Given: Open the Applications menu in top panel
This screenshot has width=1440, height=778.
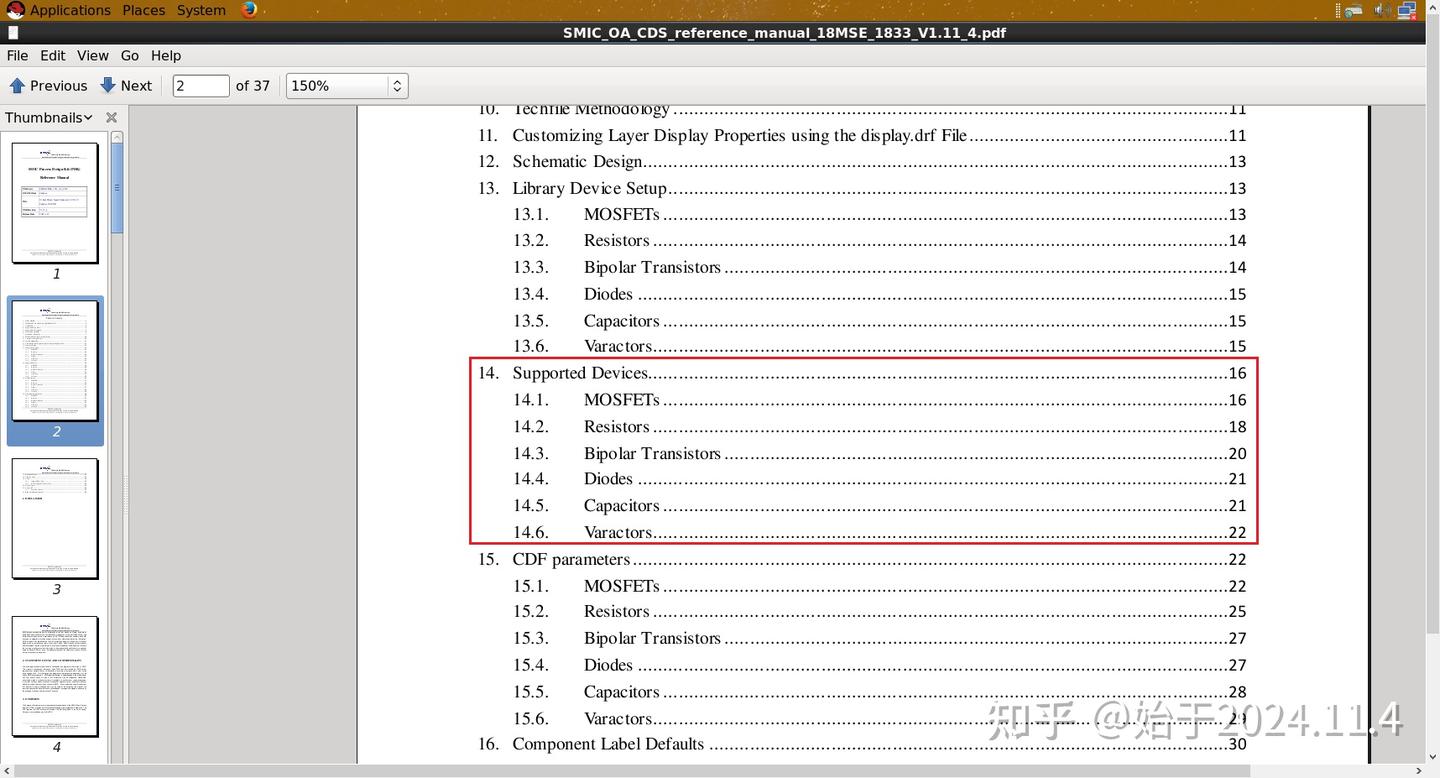Looking at the screenshot, I should pyautogui.click(x=59, y=10).
